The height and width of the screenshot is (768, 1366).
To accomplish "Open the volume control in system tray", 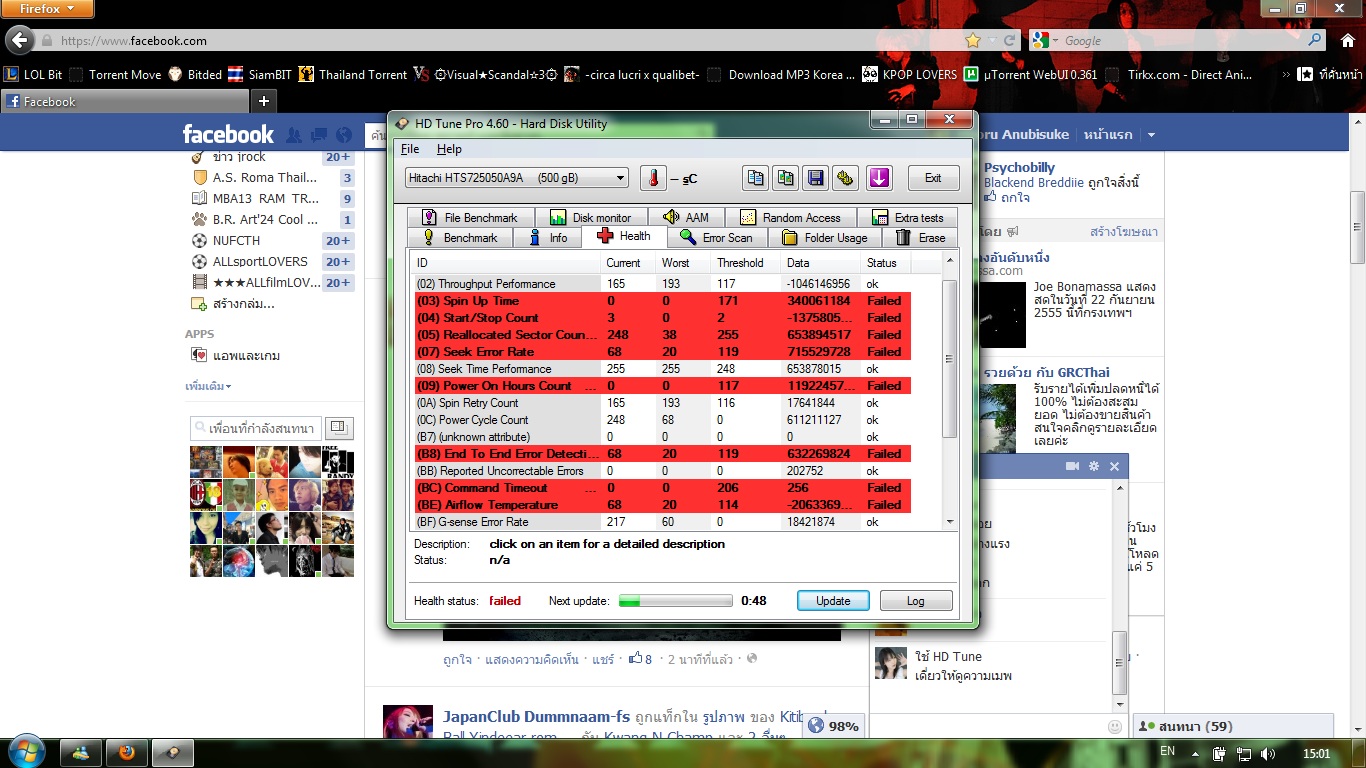I will 1268,753.
